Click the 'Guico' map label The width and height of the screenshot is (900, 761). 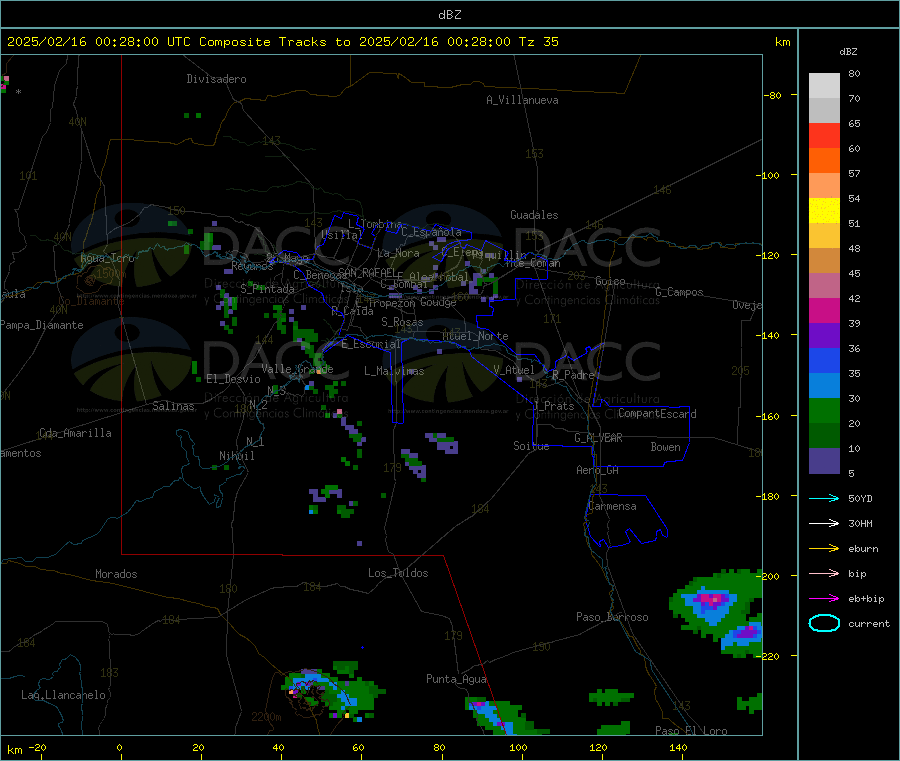tap(610, 282)
